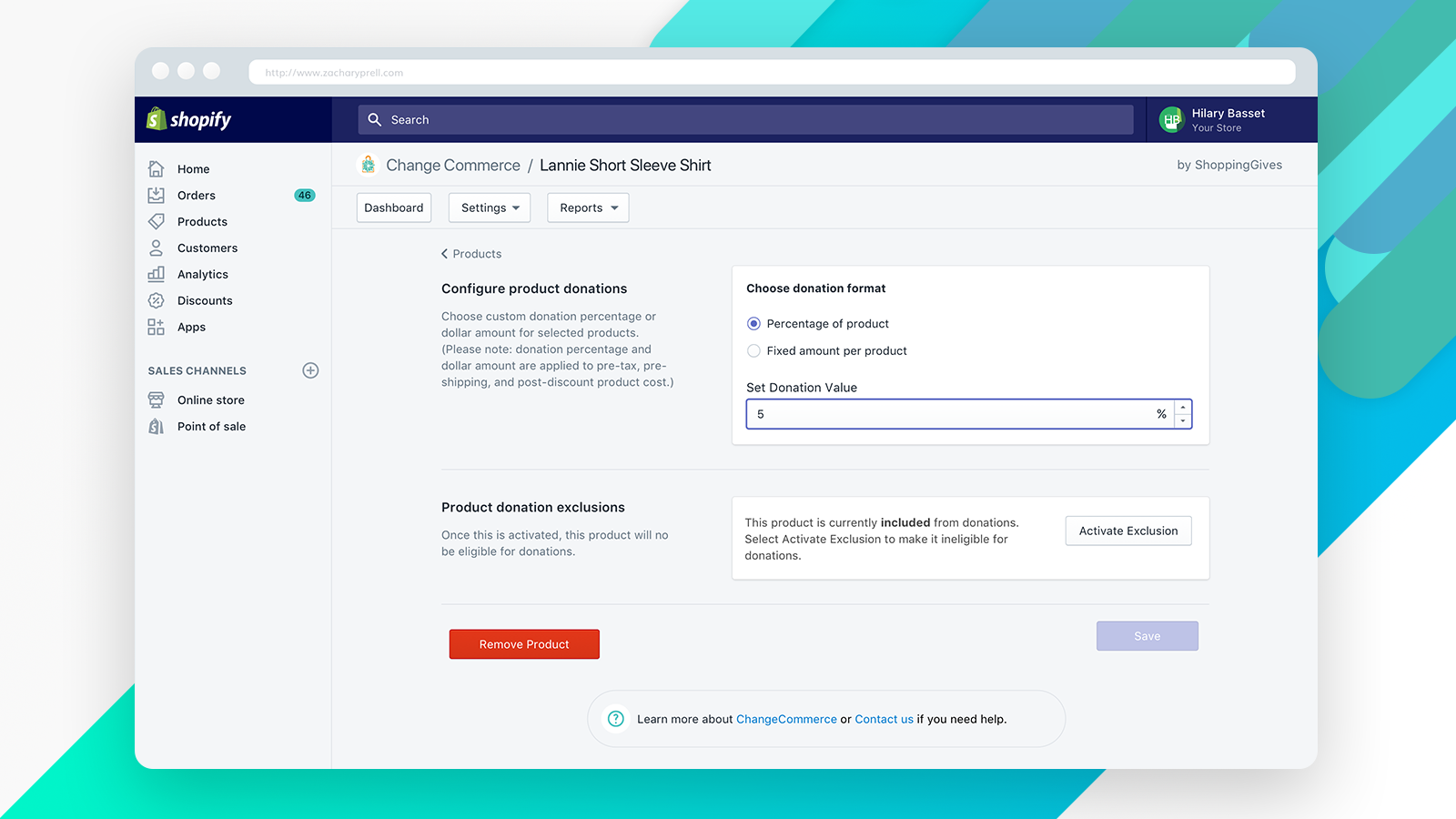Open Analytics in sidebar
The width and height of the screenshot is (1456, 819).
203,275
